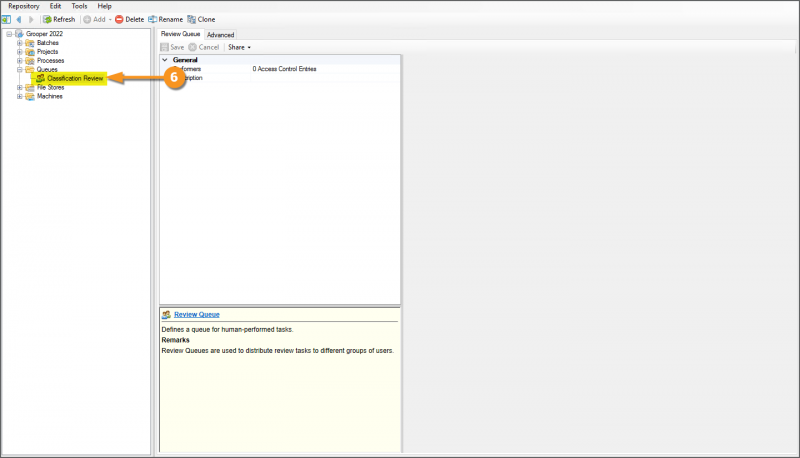Click the Description property value field
The image size is (800, 458).
[324, 78]
